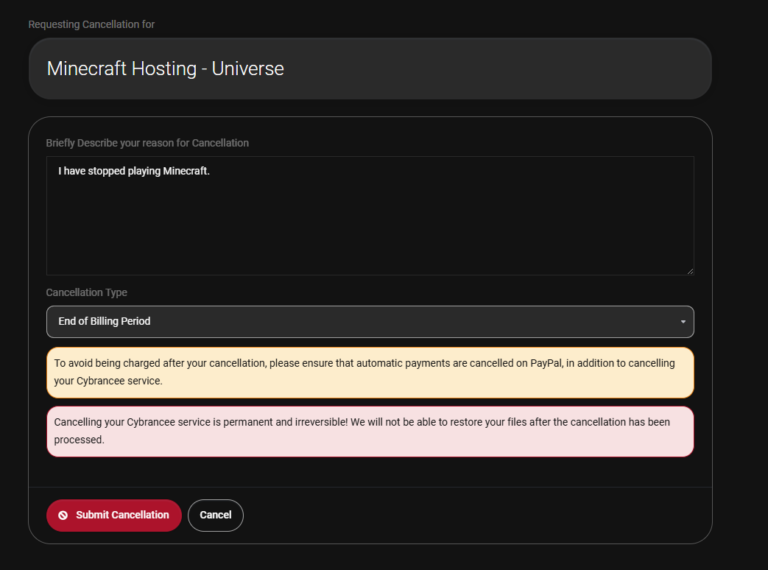Click the 'I have stopped playing Minecraft.' text
Viewport: 768px width, 570px height.
[134, 171]
